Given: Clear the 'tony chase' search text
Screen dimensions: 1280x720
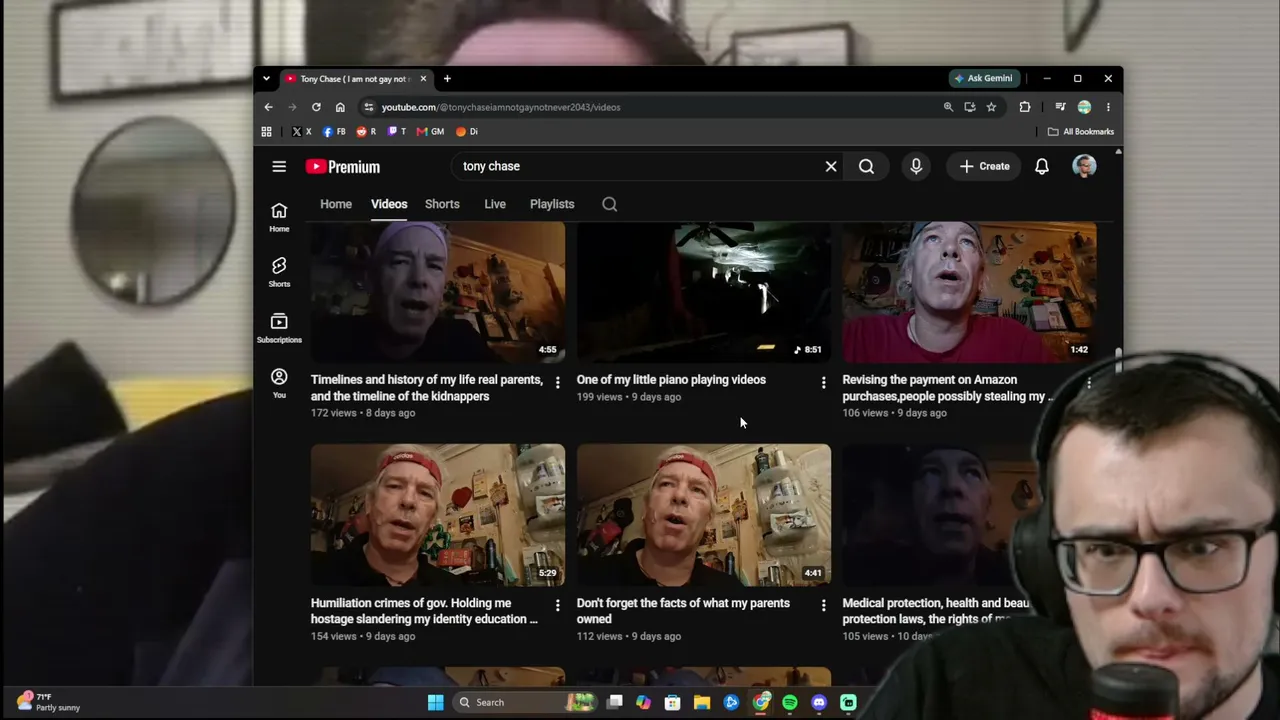Looking at the screenshot, I should [x=831, y=167].
